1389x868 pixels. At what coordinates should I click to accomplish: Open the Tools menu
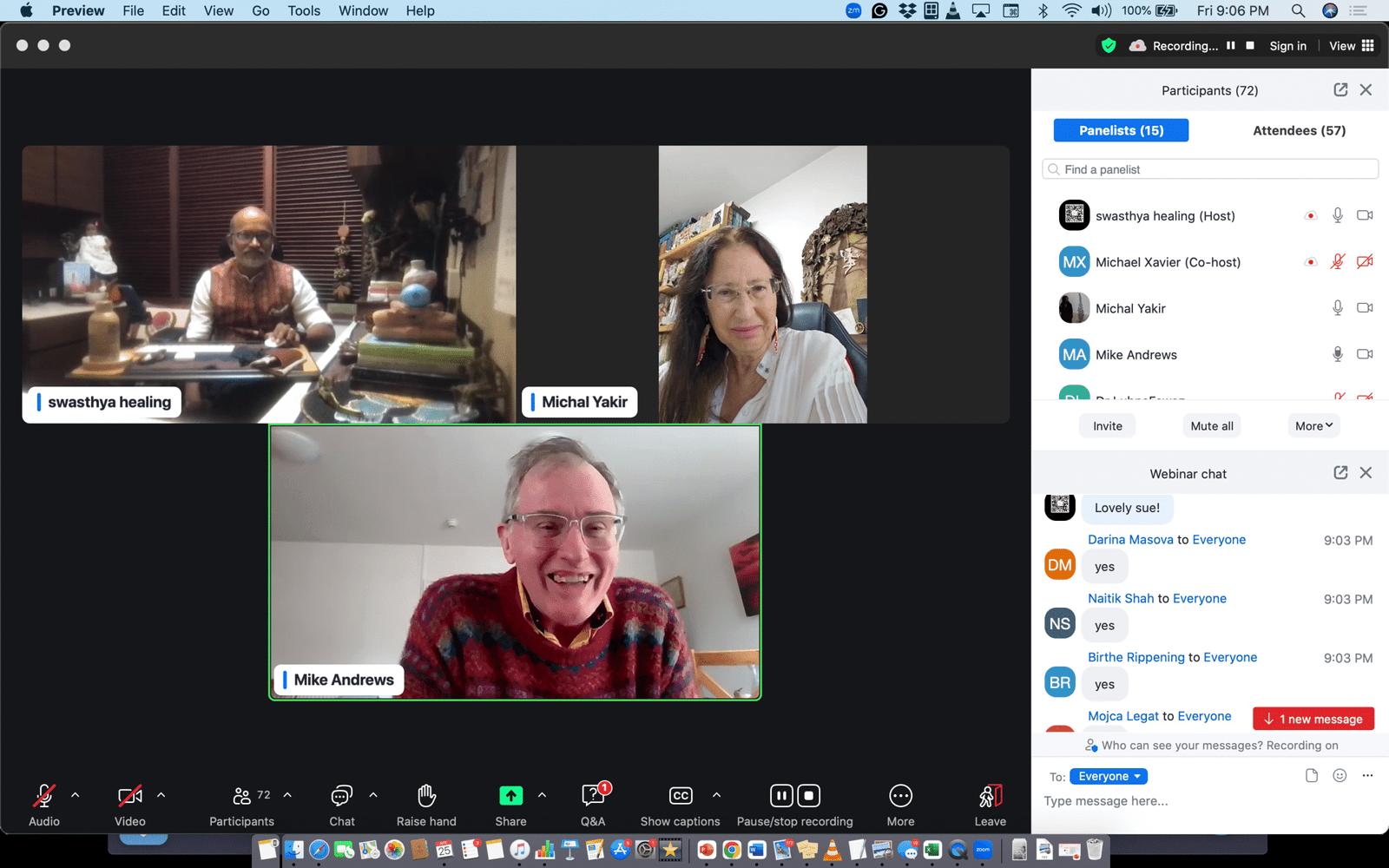[x=304, y=10]
